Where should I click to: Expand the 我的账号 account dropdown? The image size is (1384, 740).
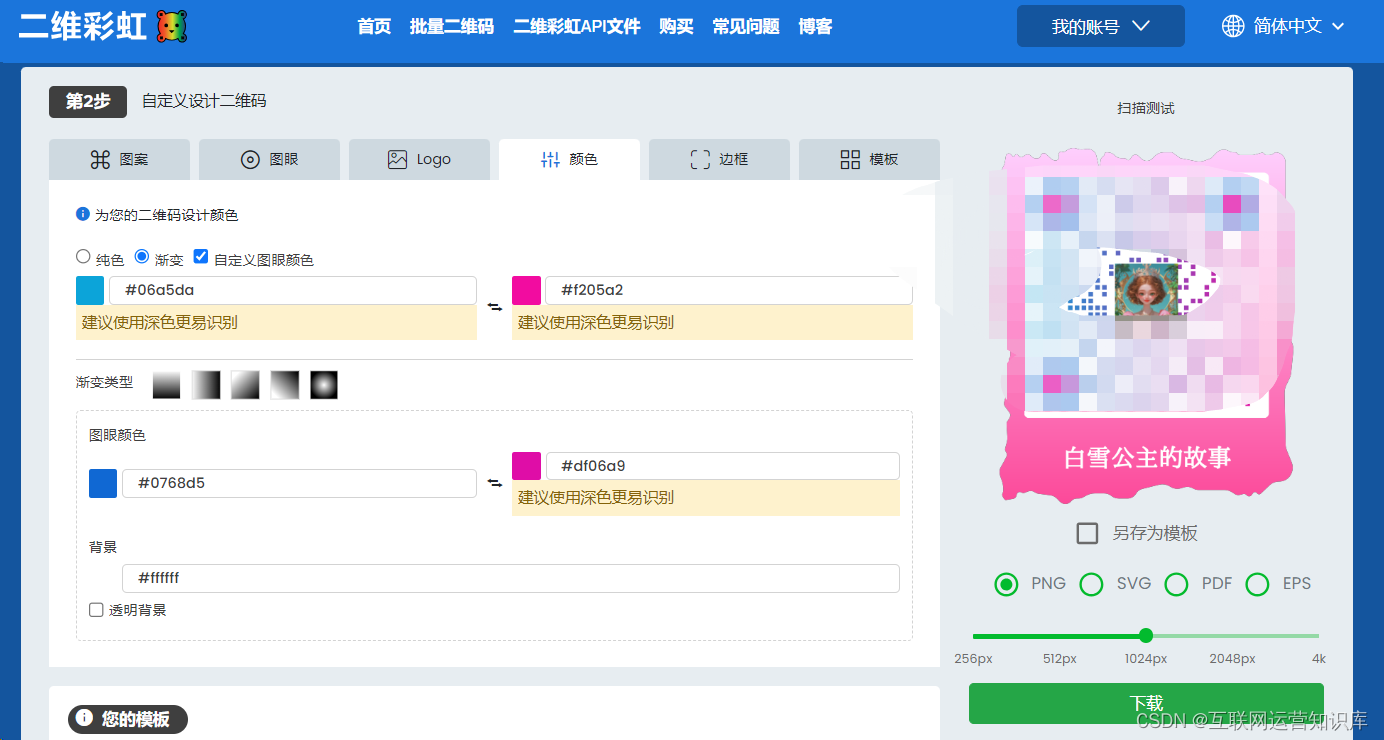(1101, 26)
